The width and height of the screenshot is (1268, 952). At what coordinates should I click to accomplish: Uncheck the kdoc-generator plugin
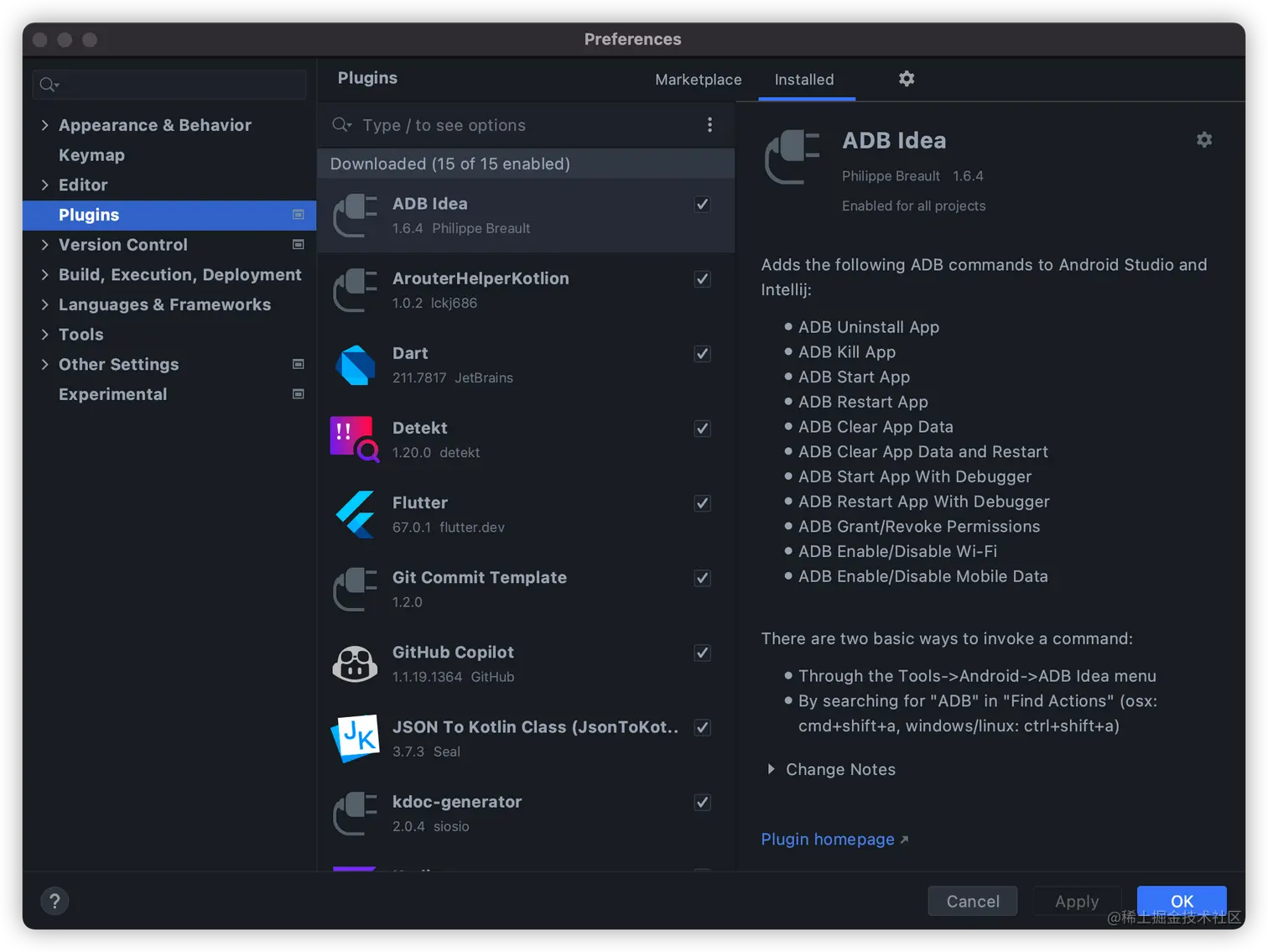[703, 802]
